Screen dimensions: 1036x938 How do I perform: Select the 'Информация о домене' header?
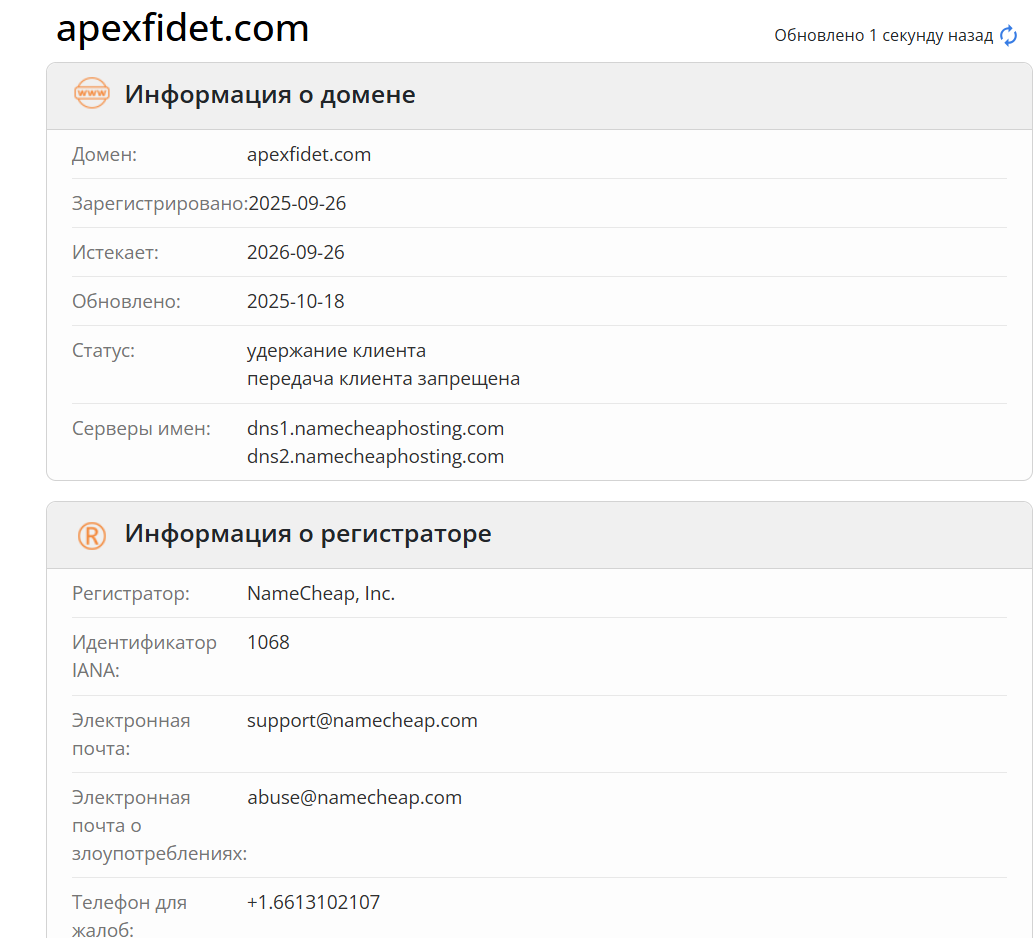point(270,94)
